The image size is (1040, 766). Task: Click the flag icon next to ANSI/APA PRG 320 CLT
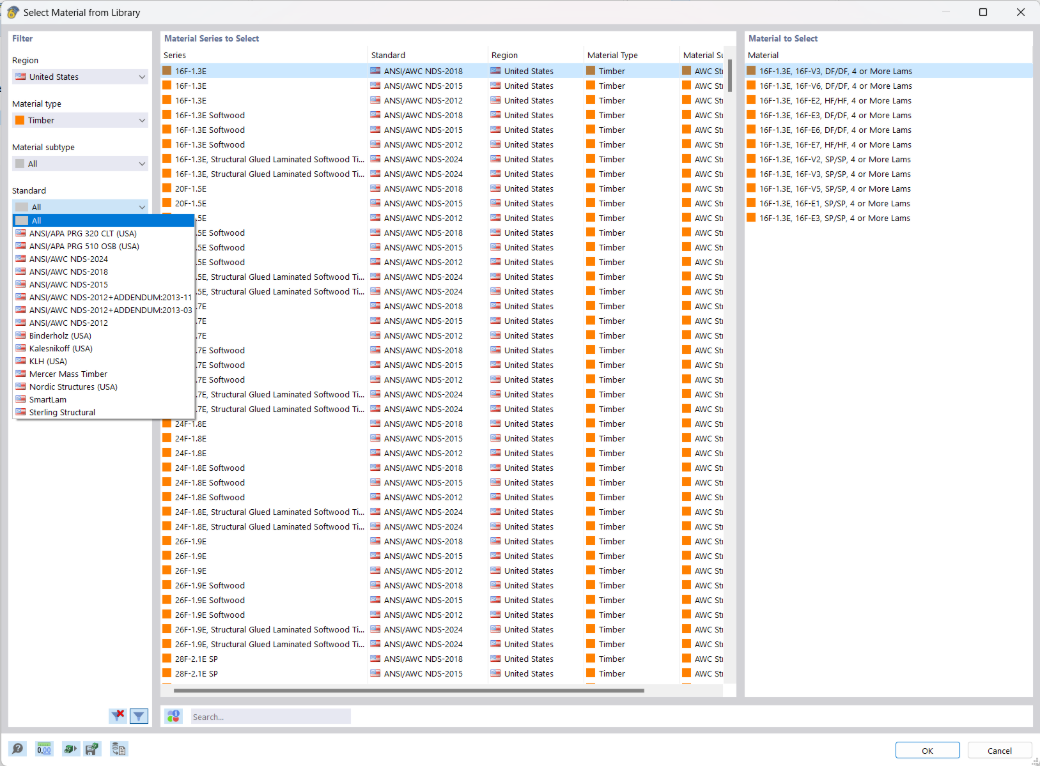[x=21, y=233]
